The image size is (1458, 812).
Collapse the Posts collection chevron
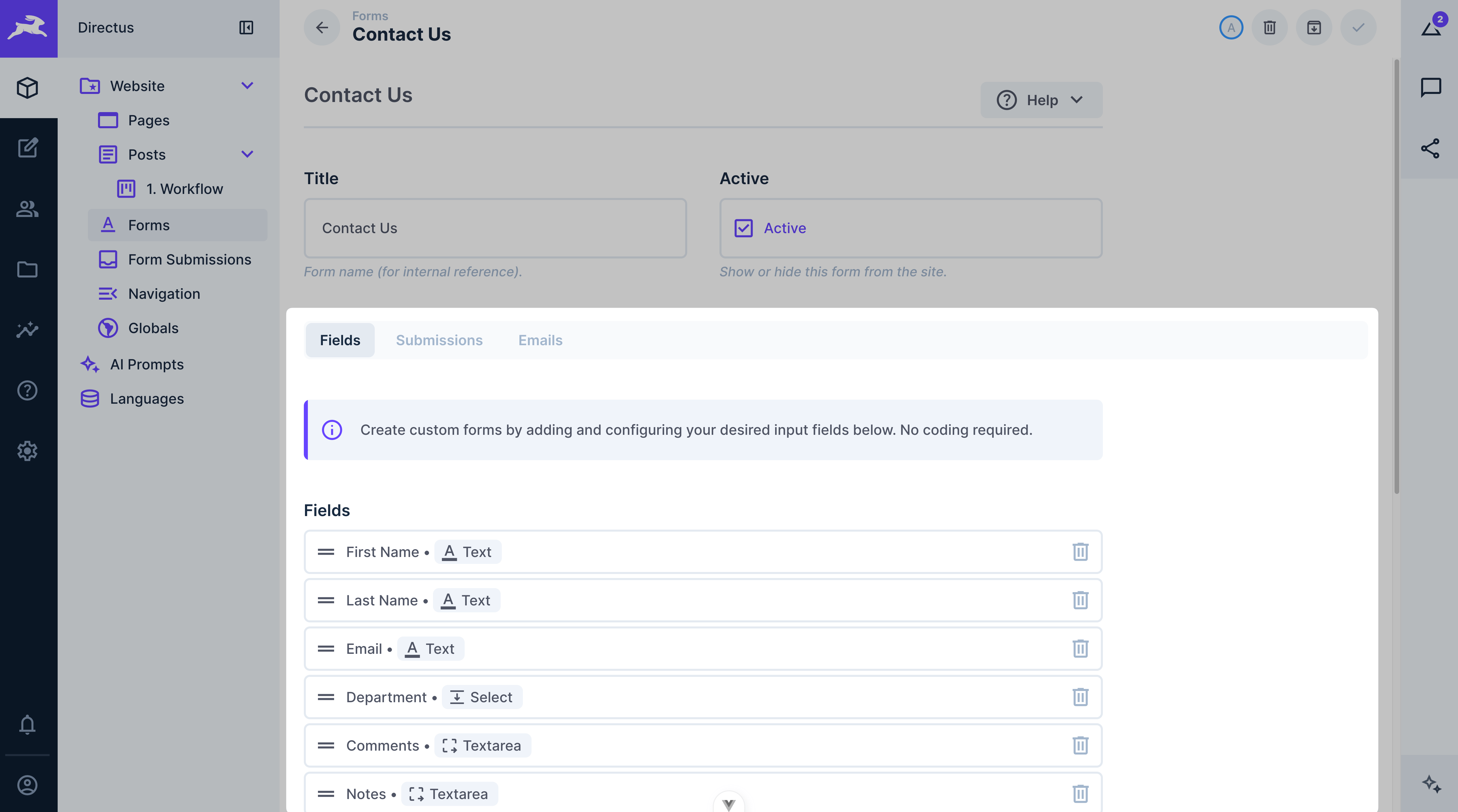tap(247, 154)
